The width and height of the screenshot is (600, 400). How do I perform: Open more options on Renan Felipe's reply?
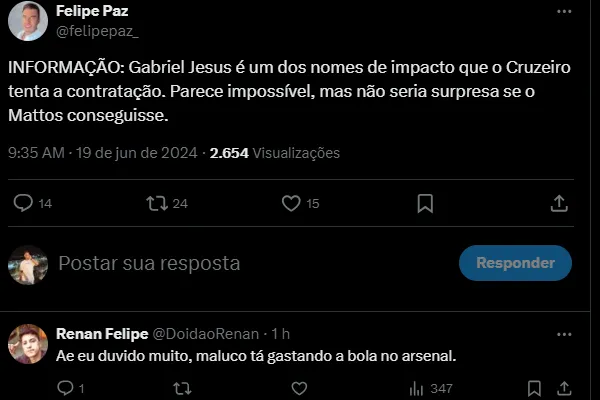565,333
